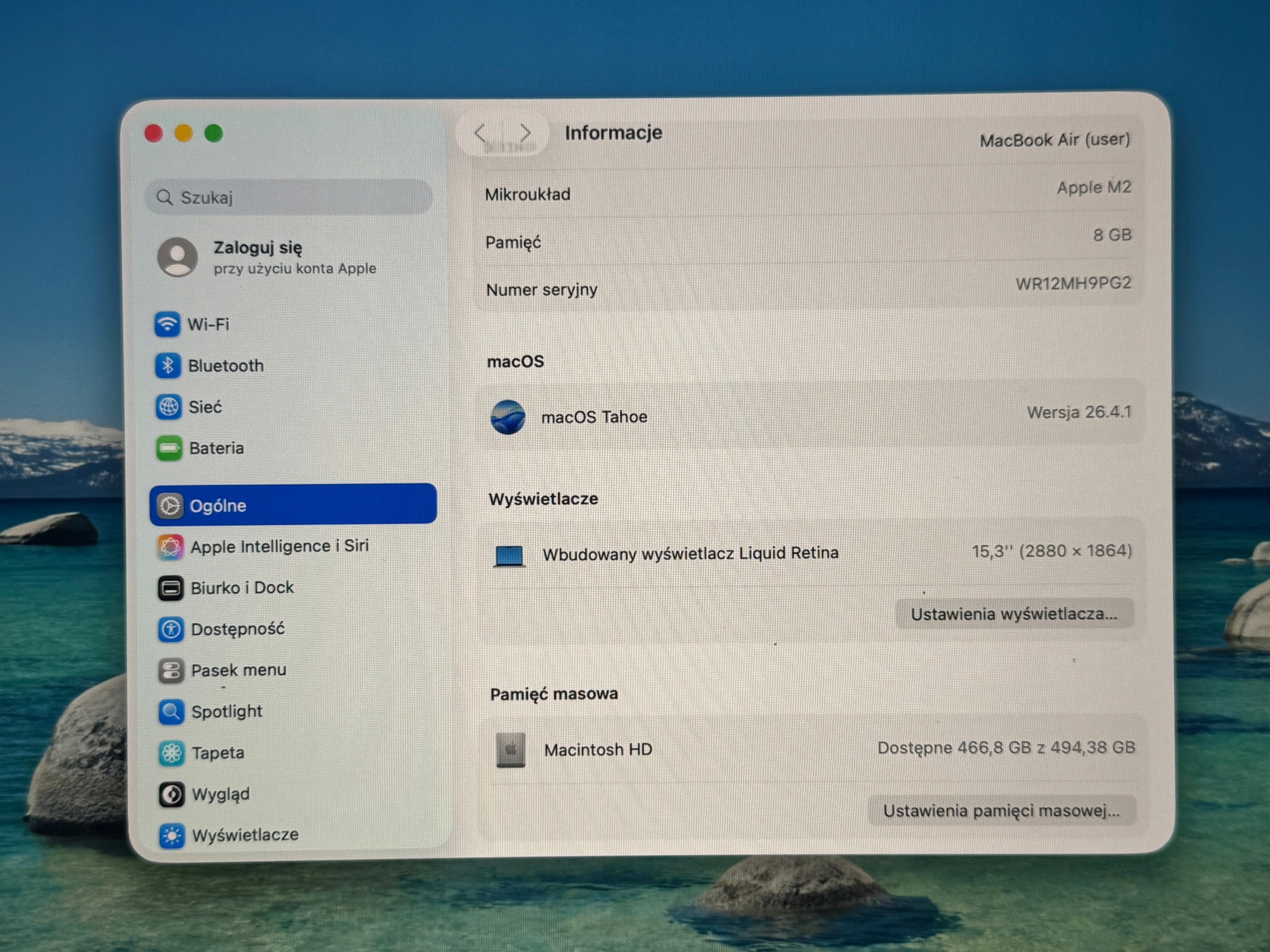The image size is (1270, 952).
Task: Open Ustawienia wyświetlacza button
Action: point(1015,614)
